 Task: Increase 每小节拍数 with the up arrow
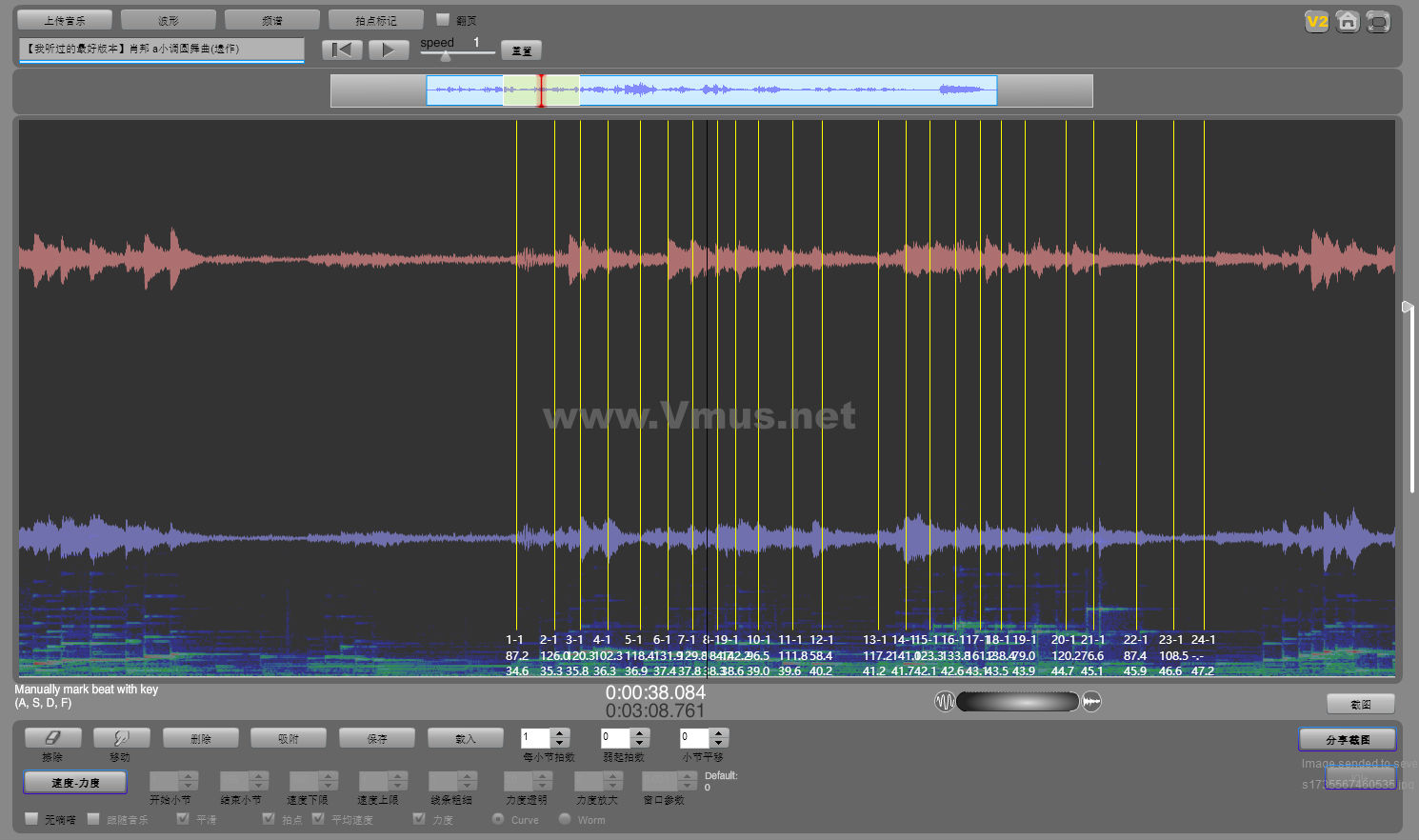point(560,733)
